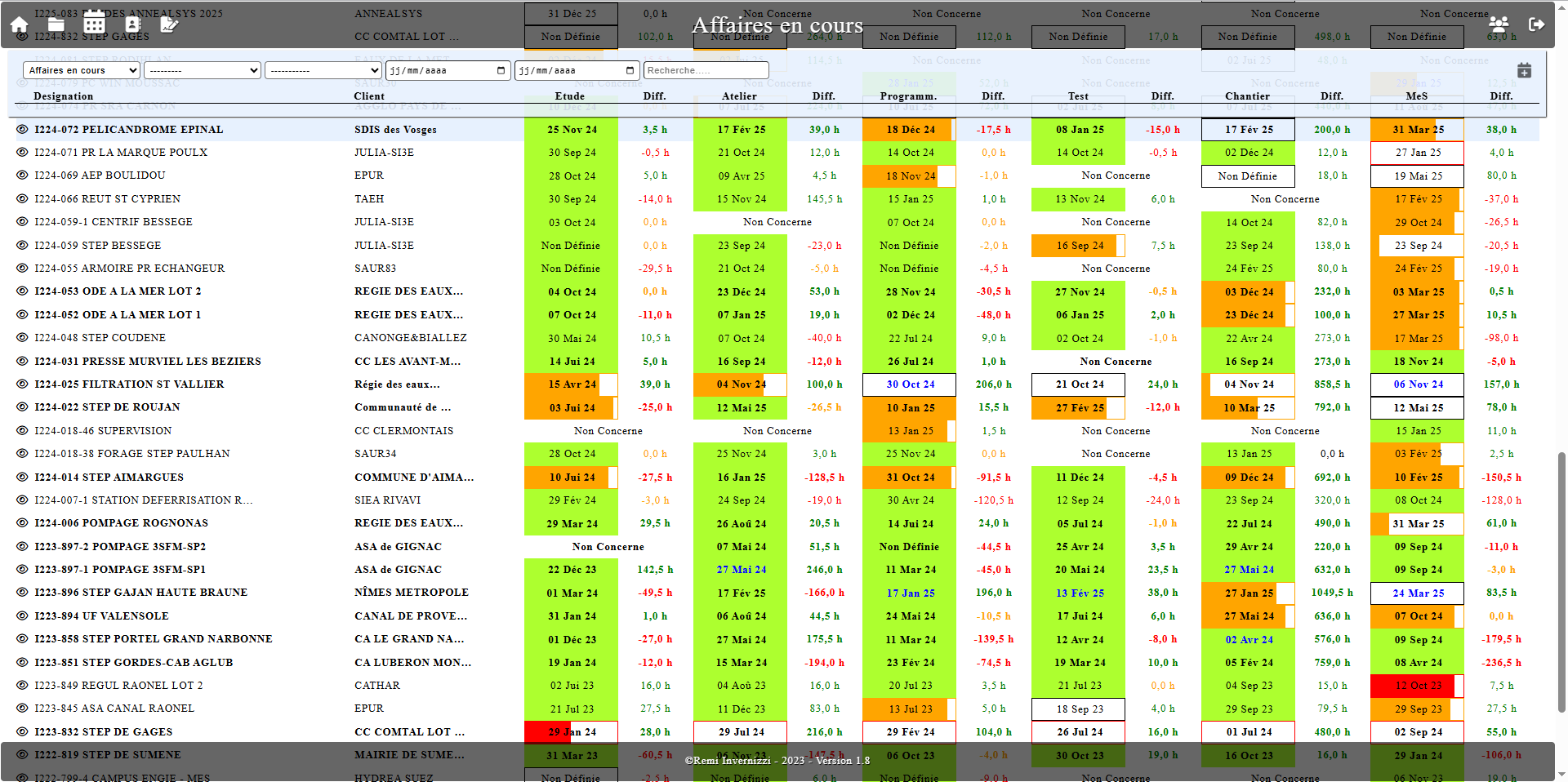The width and height of the screenshot is (1568, 782).
Task: Open affair I224-025 FILTRATION ST VALLIER
Action: [129, 384]
